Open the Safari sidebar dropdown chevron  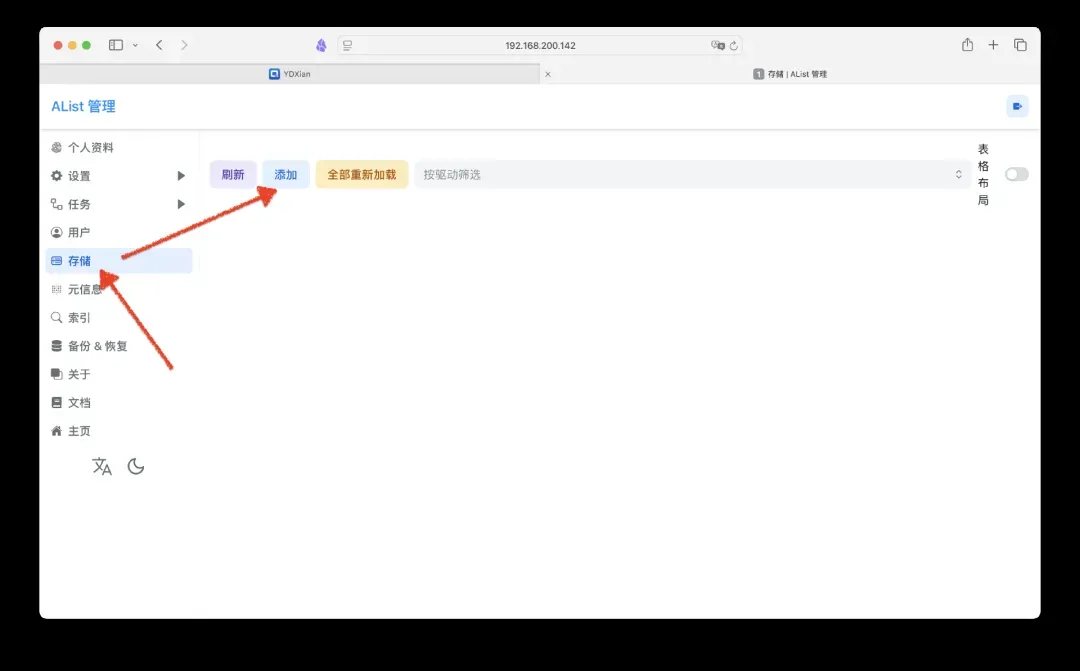click(x=135, y=45)
